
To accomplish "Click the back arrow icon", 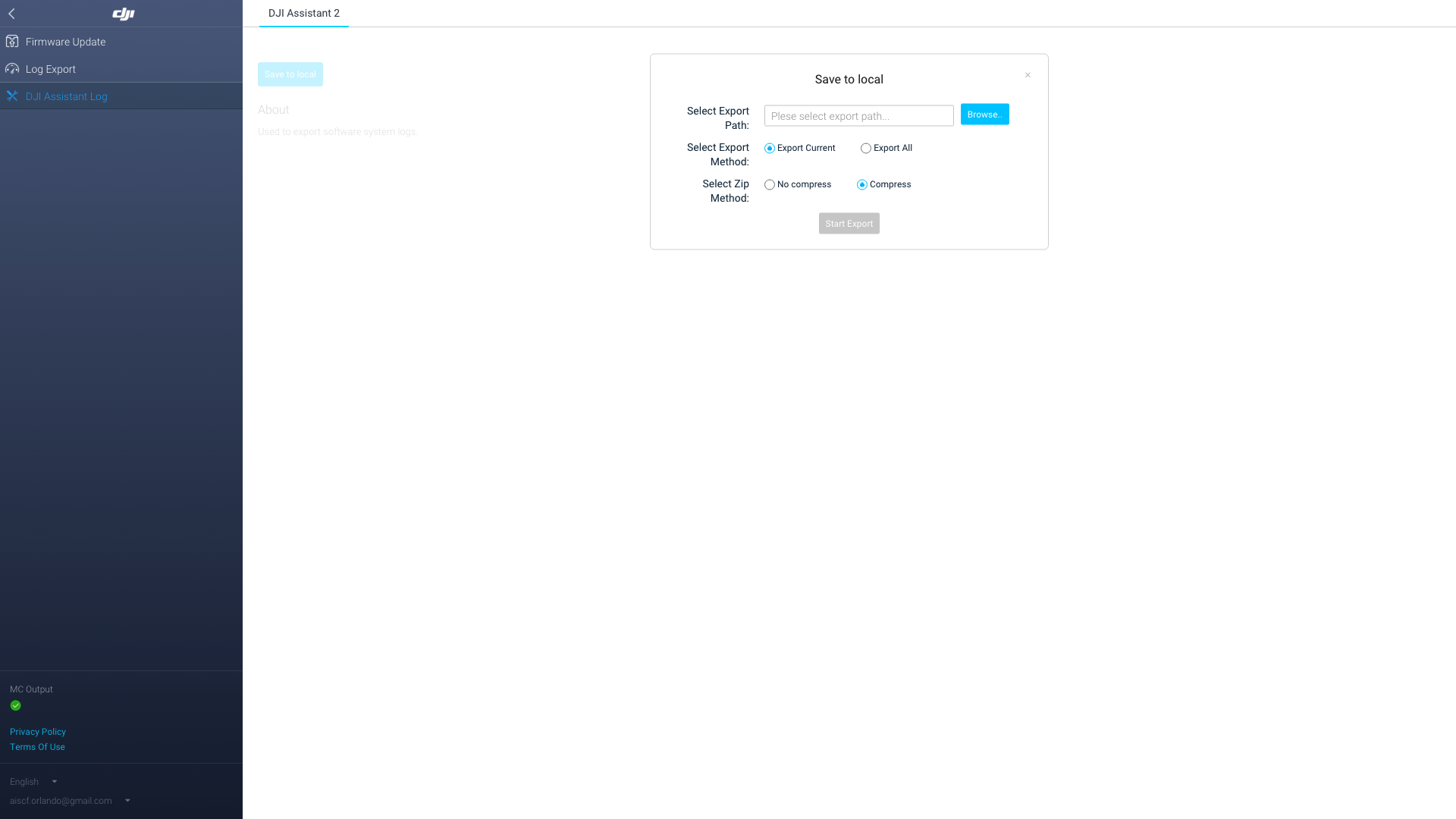I will point(11,14).
